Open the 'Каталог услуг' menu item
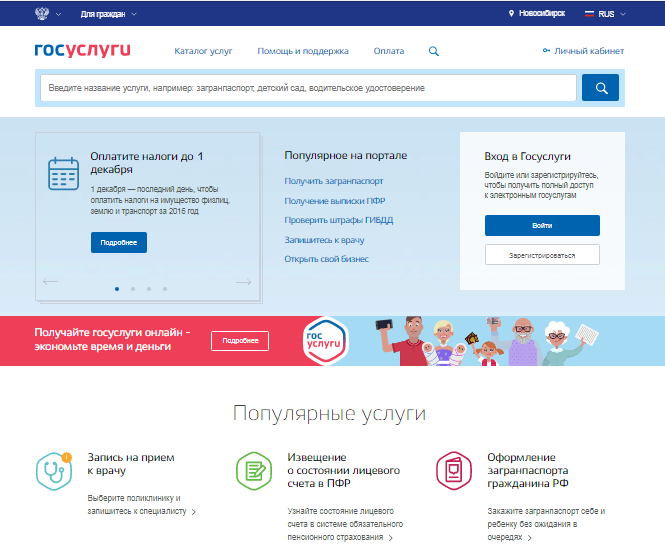 click(x=203, y=51)
